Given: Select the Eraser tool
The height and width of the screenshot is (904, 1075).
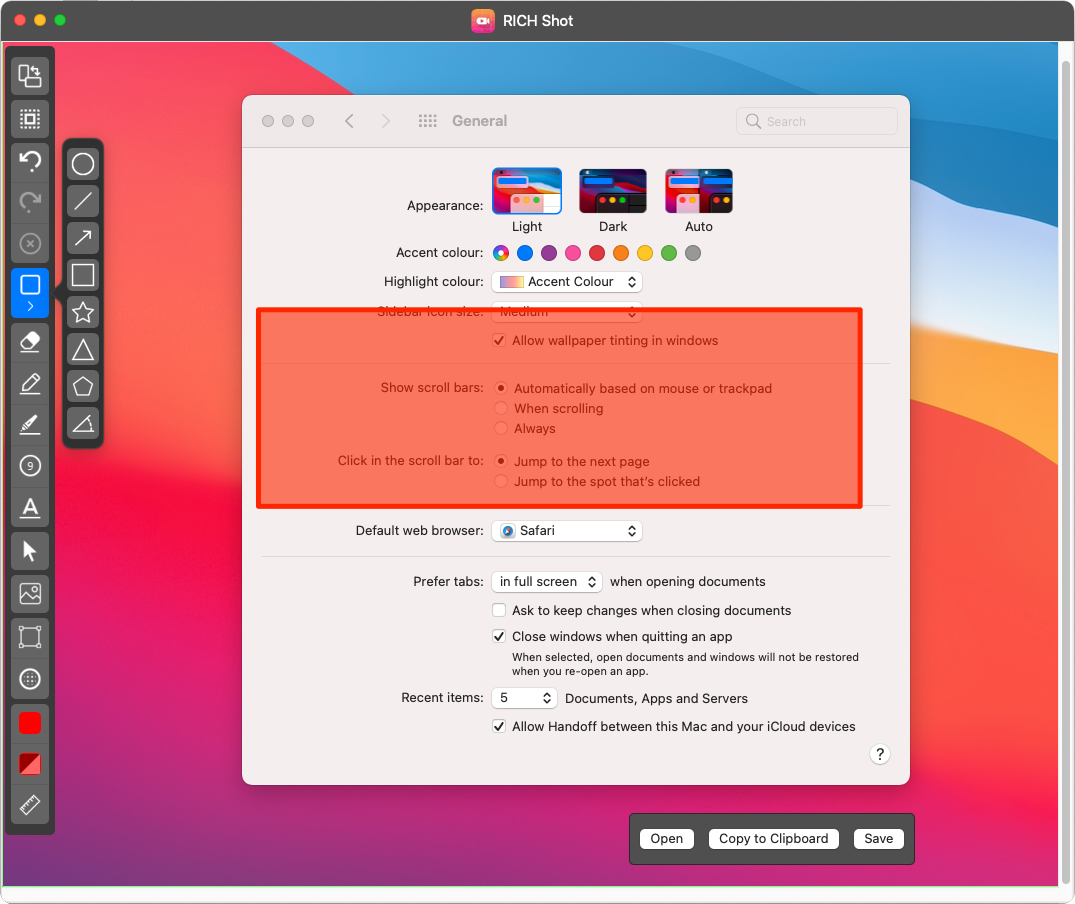Looking at the screenshot, I should (x=29, y=341).
